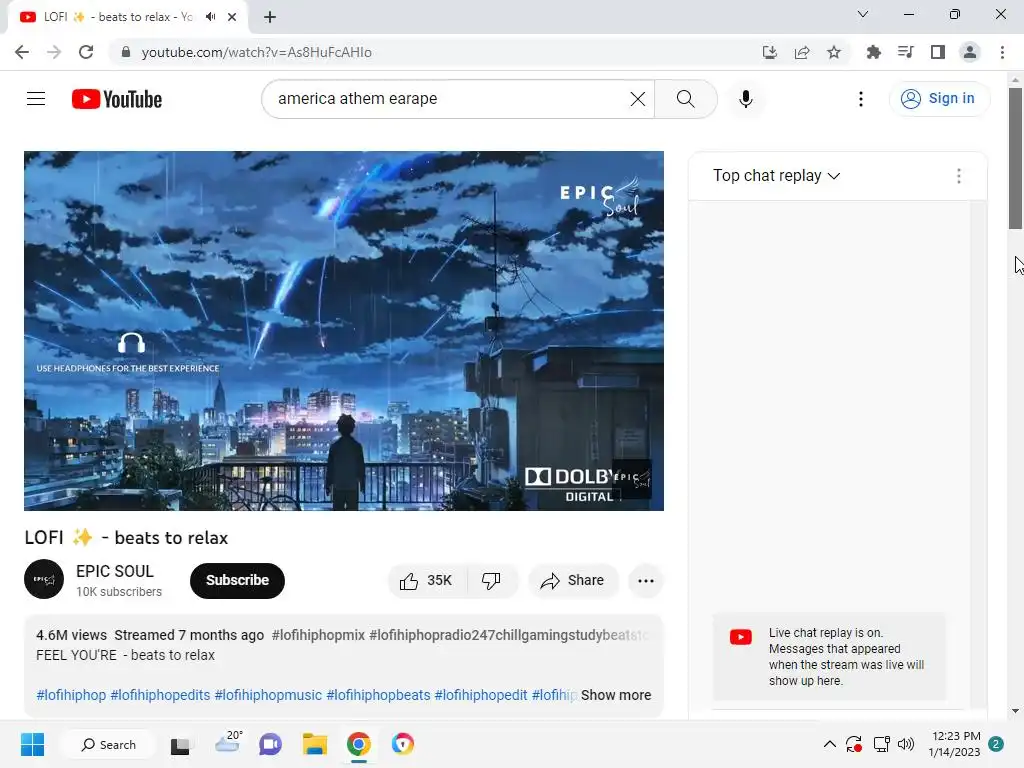Share this page from the address bar
The height and width of the screenshot is (768, 1024).
click(x=802, y=52)
